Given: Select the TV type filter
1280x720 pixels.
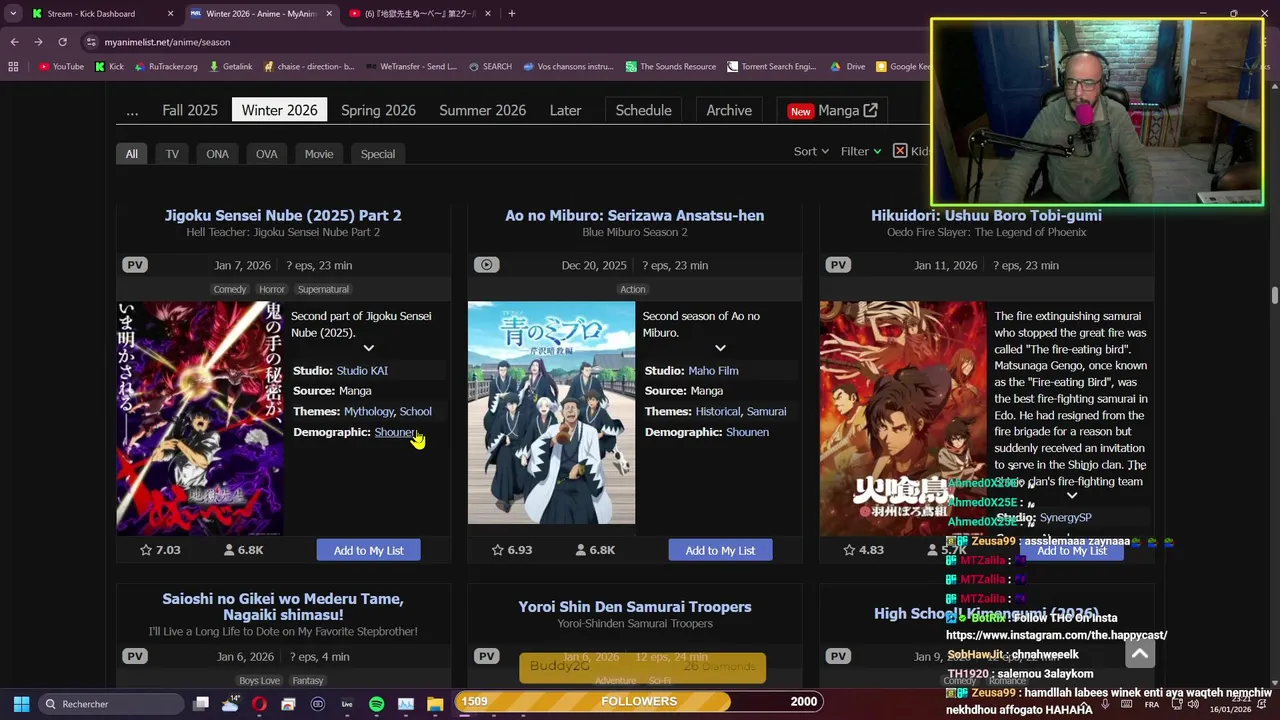Looking at the screenshot, I should [x=172, y=154].
